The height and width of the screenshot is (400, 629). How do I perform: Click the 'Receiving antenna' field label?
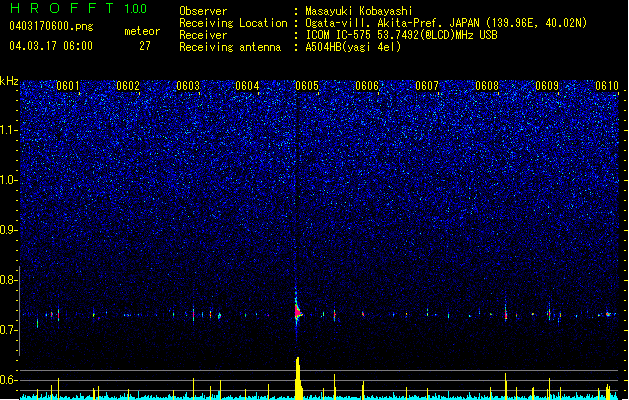point(230,47)
